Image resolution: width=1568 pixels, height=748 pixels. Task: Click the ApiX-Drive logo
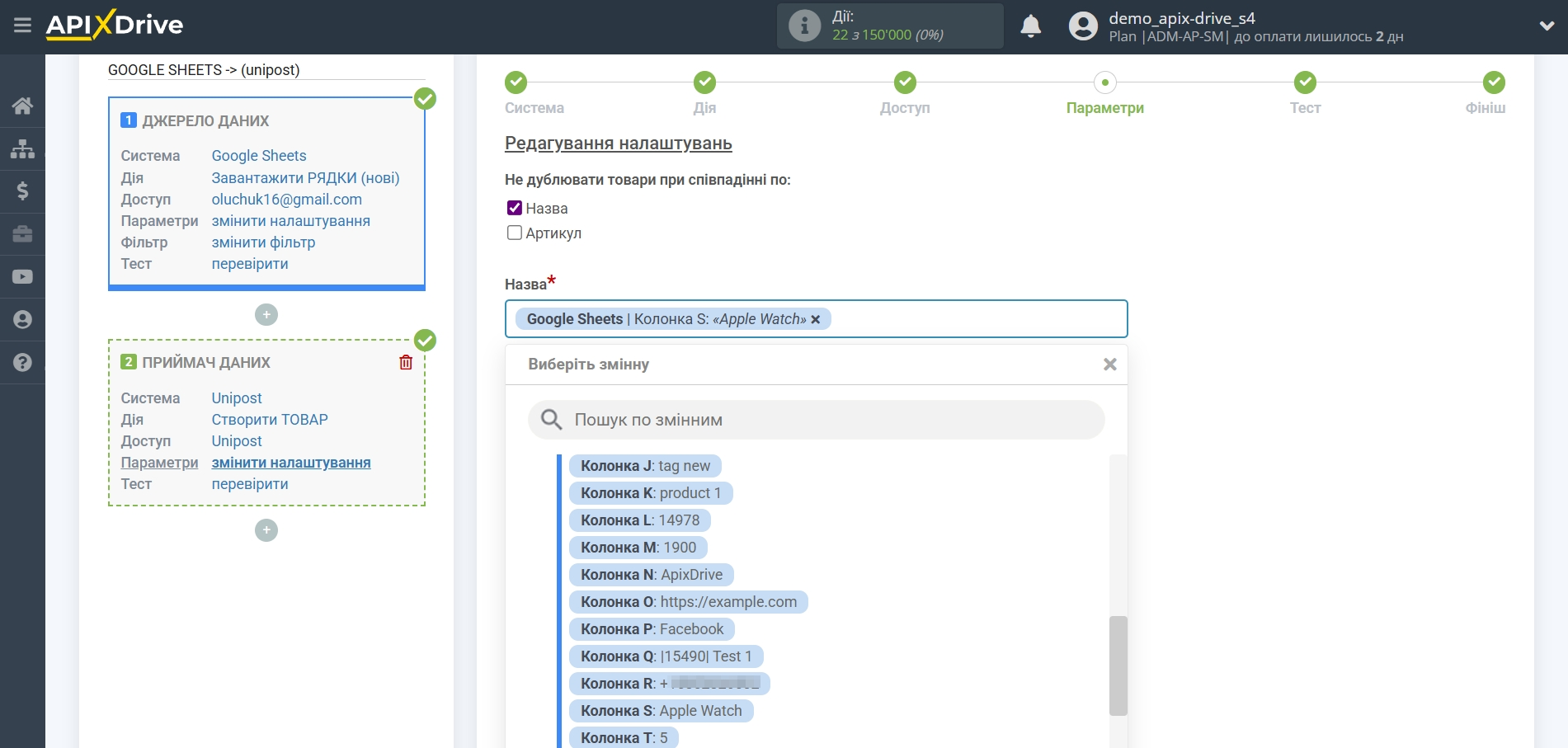coord(115,25)
